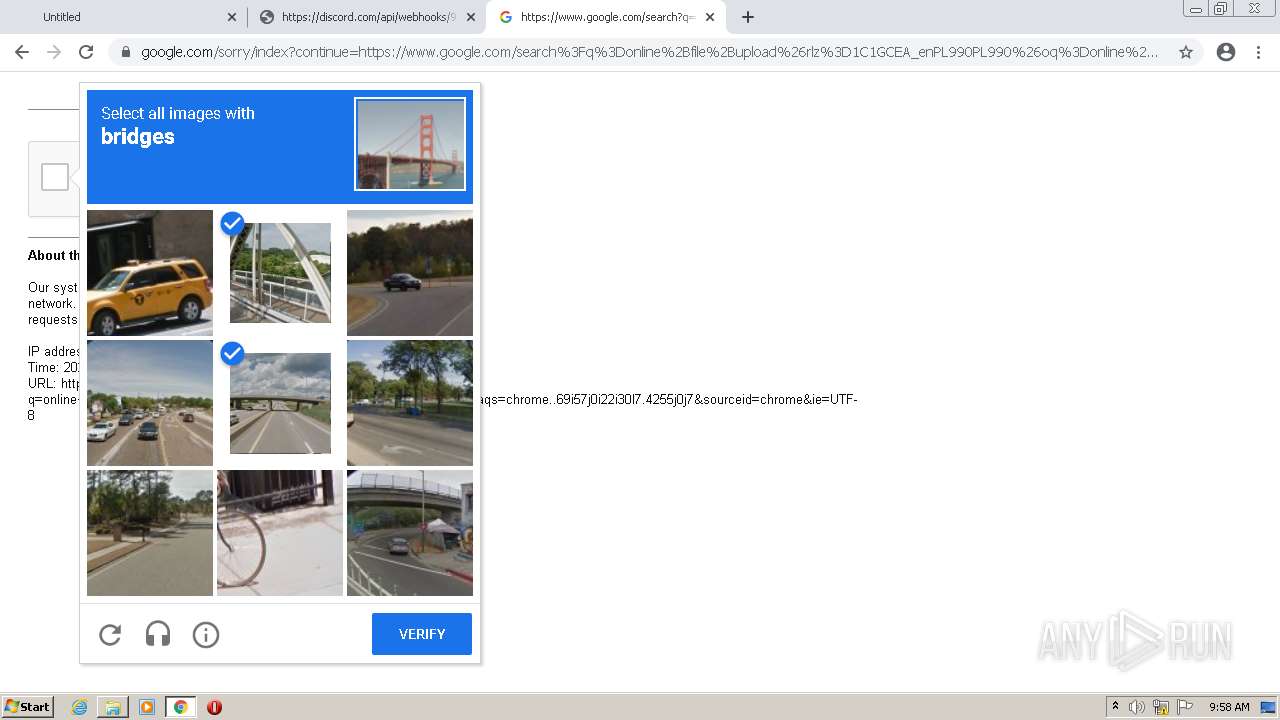Go back to previous page
Viewport: 1280px width, 720px height.
point(22,52)
